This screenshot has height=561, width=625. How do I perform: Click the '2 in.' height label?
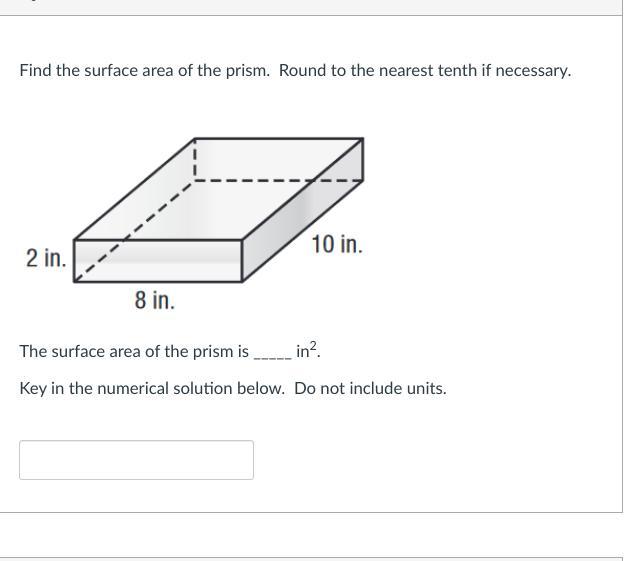[x=46, y=258]
